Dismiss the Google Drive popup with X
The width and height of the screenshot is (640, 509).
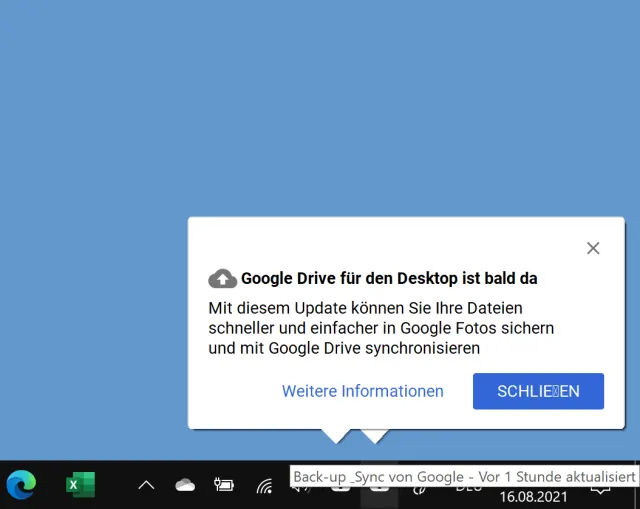click(593, 248)
